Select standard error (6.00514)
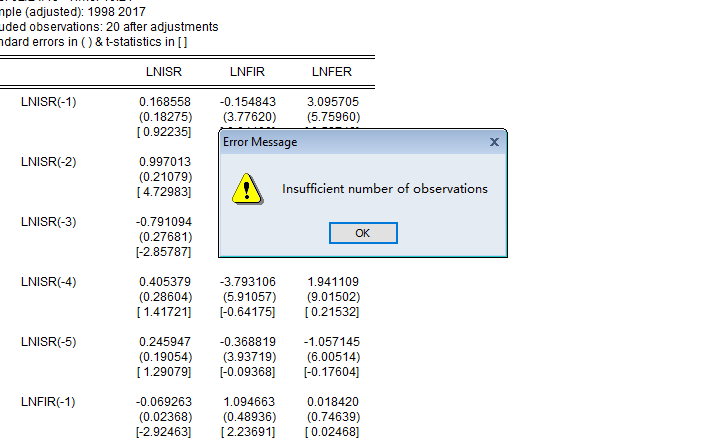 coord(333,356)
